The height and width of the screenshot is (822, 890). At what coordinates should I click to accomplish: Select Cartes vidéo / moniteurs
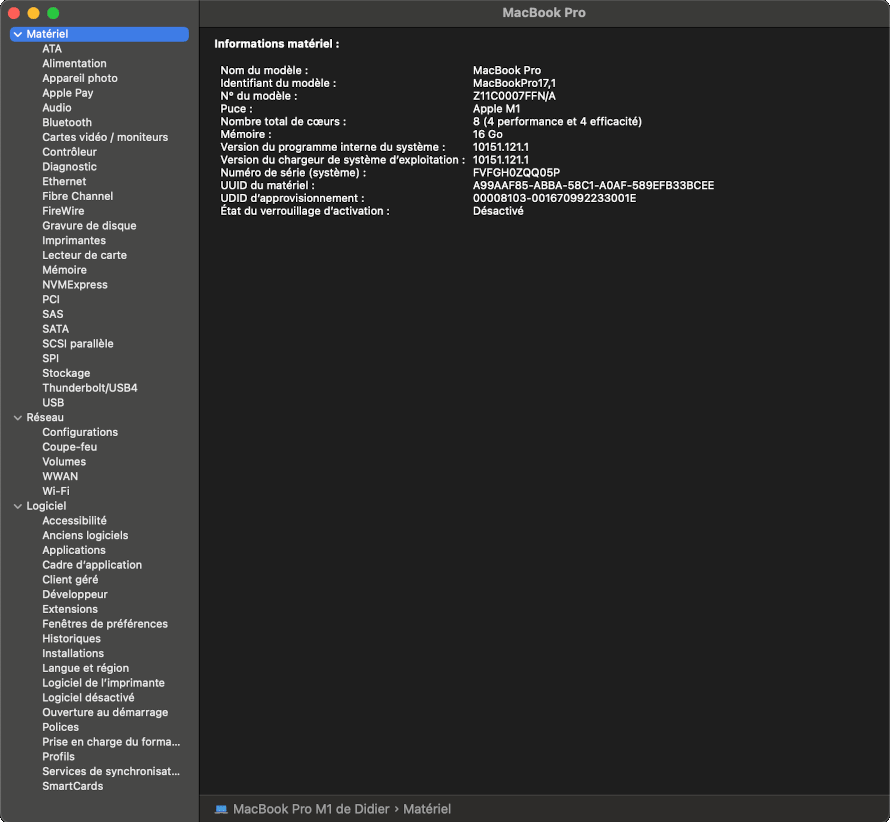(x=105, y=137)
